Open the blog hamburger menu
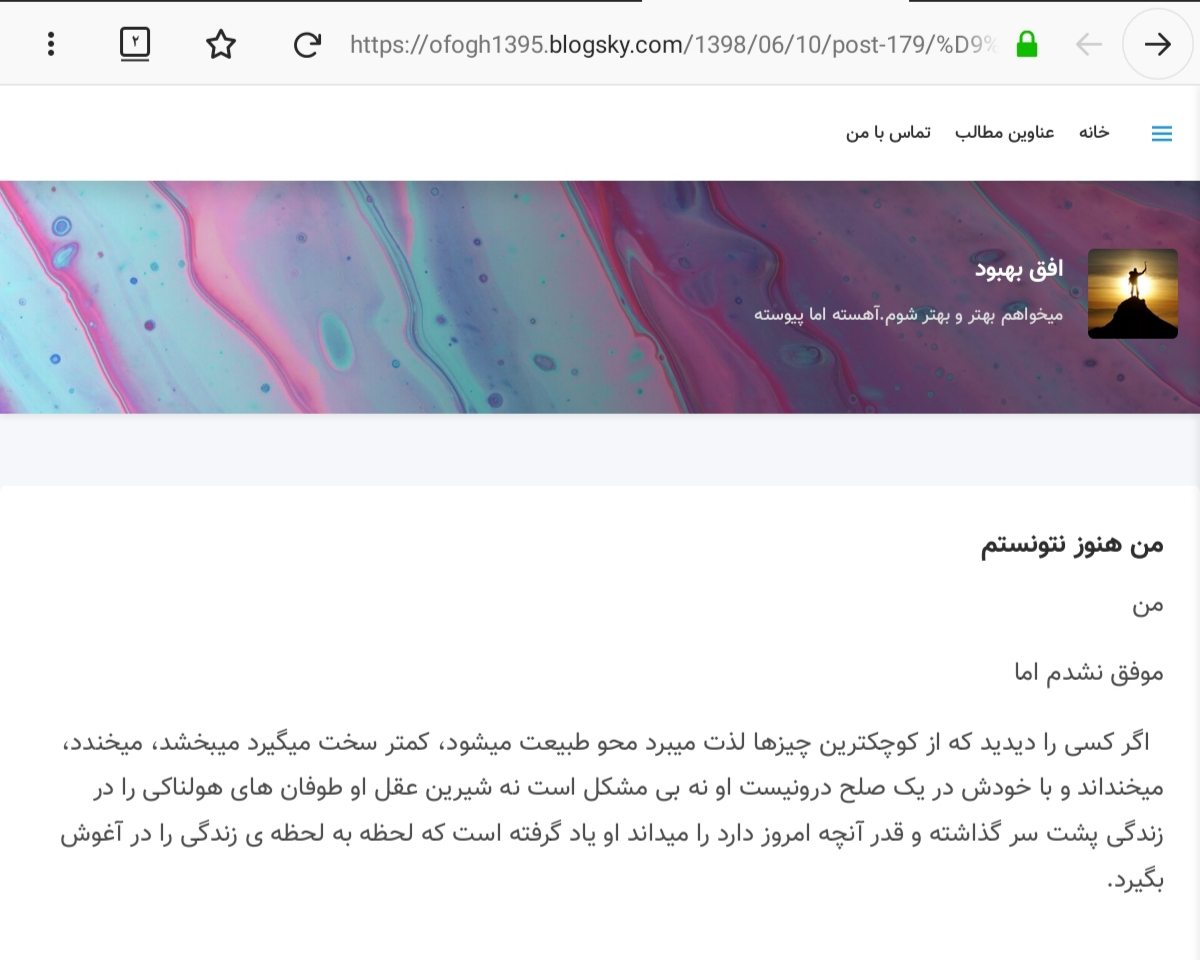1200x960 pixels. click(x=1162, y=133)
